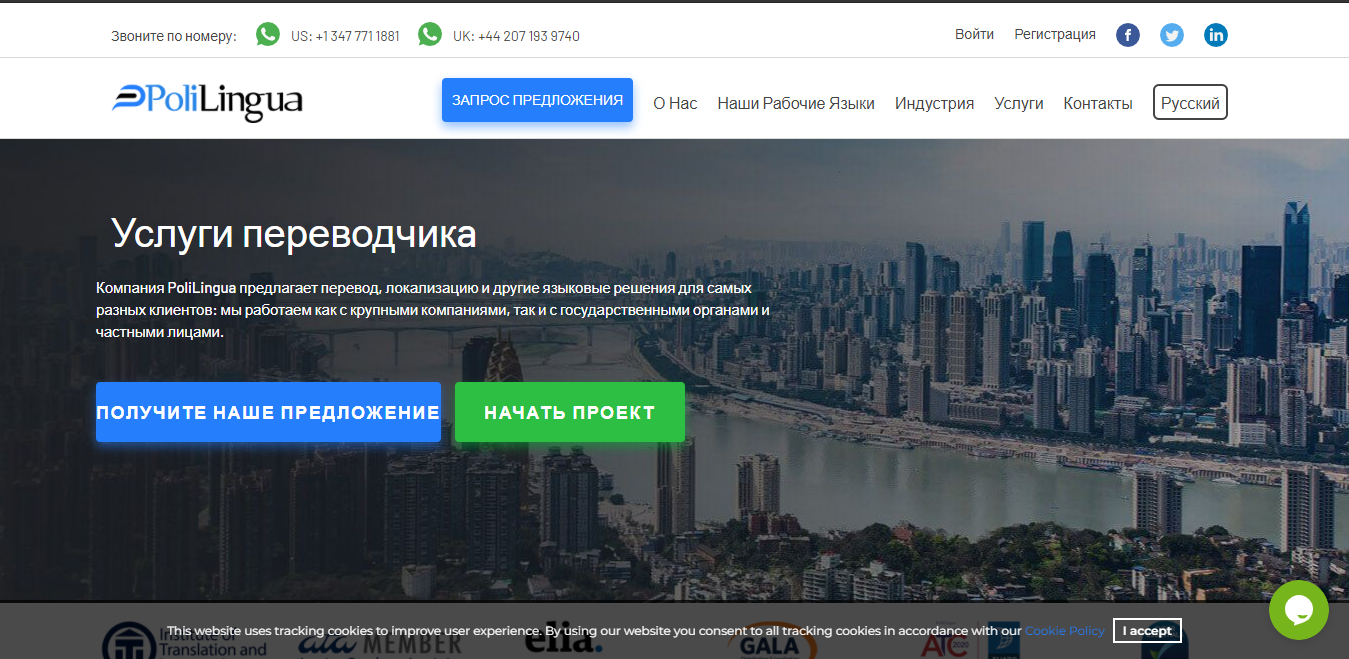Open the LinkedIn social icon
The width and height of the screenshot is (1349, 659).
1216,35
